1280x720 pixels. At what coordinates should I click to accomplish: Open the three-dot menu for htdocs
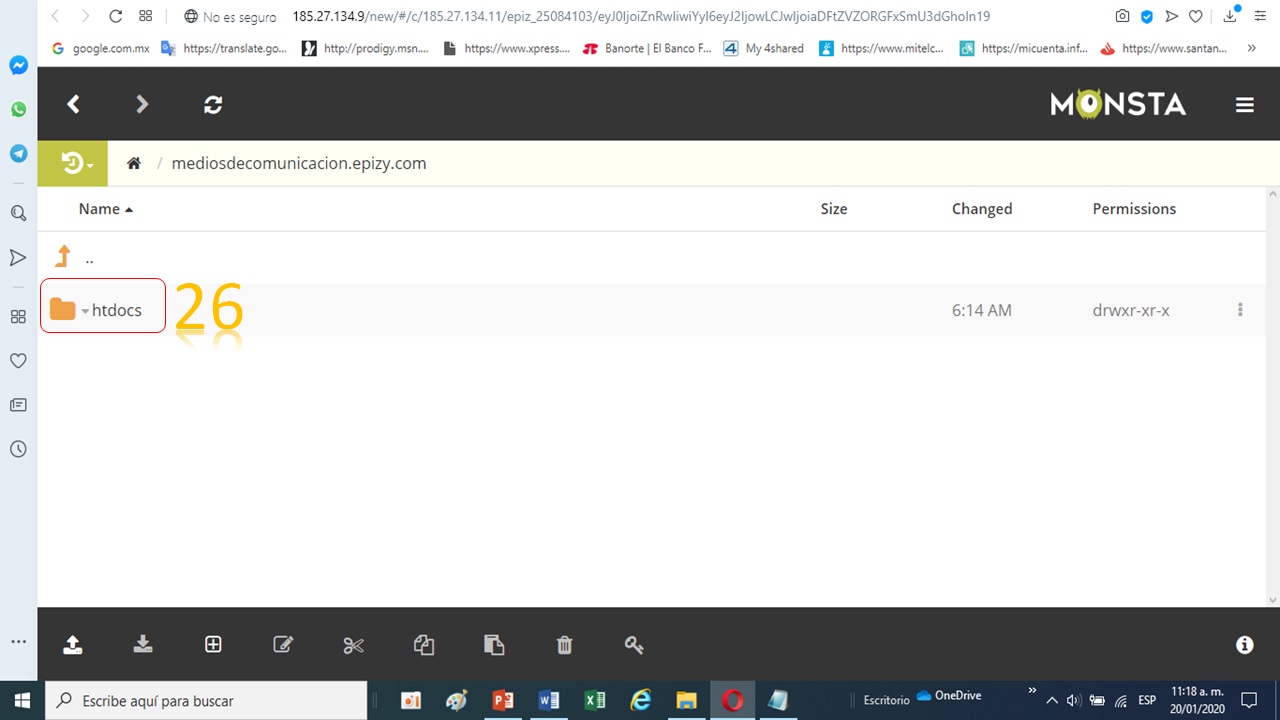click(x=1240, y=310)
